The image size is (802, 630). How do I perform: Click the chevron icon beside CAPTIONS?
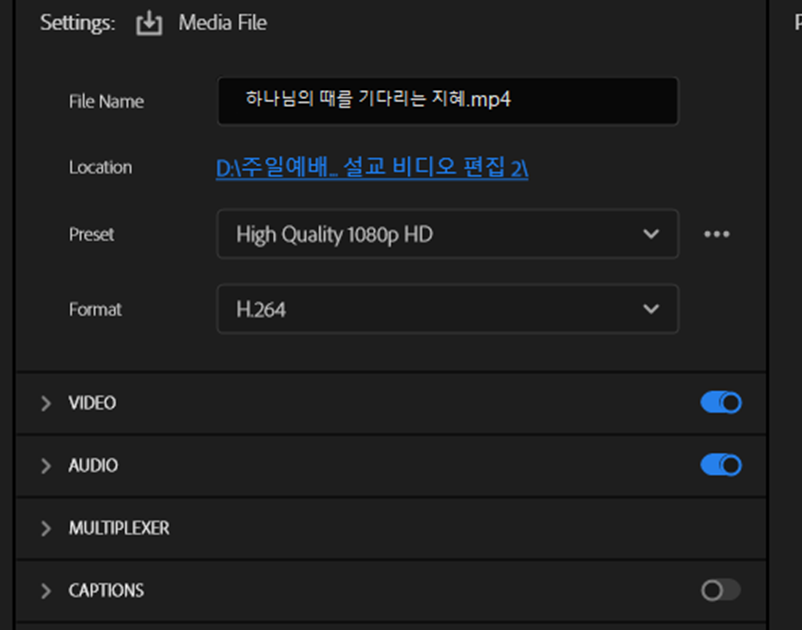45,591
